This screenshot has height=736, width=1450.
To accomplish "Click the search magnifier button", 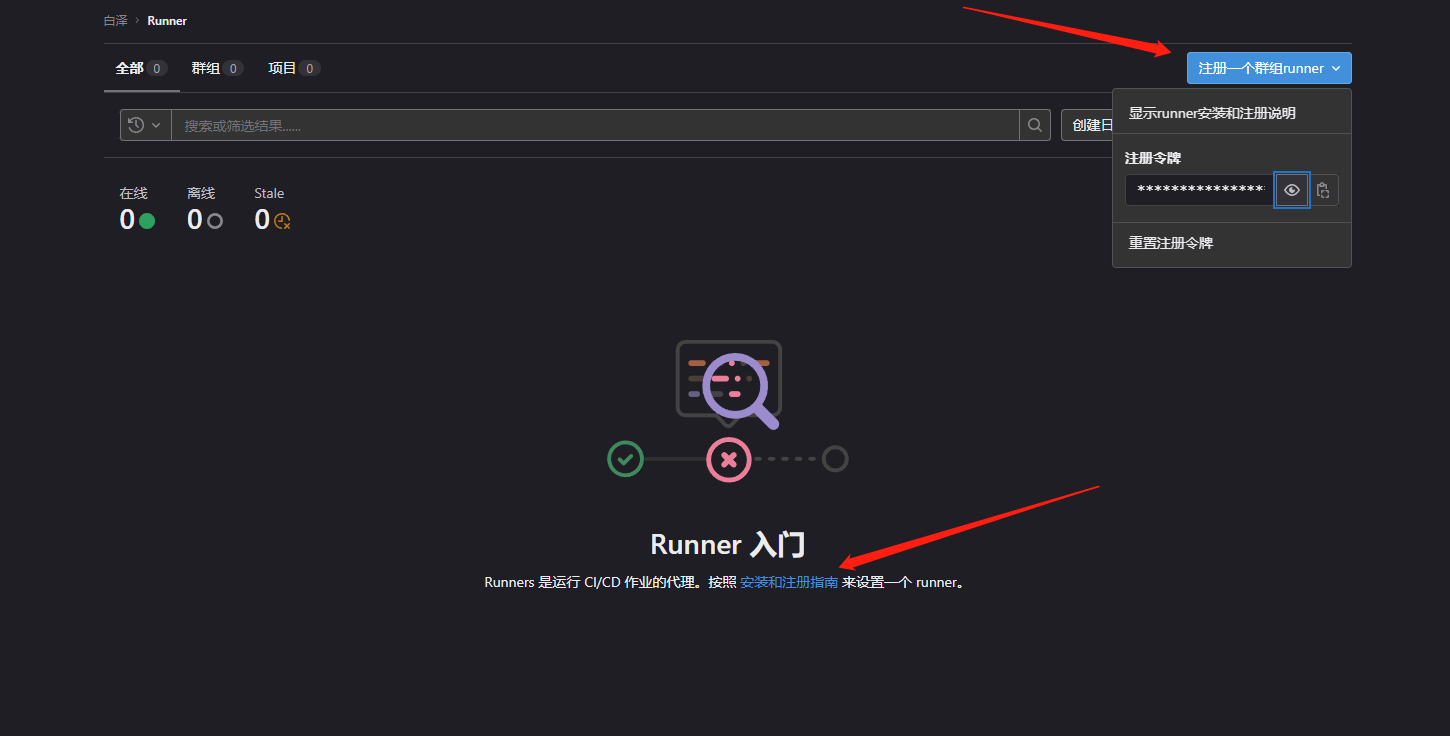I will pos(1035,125).
